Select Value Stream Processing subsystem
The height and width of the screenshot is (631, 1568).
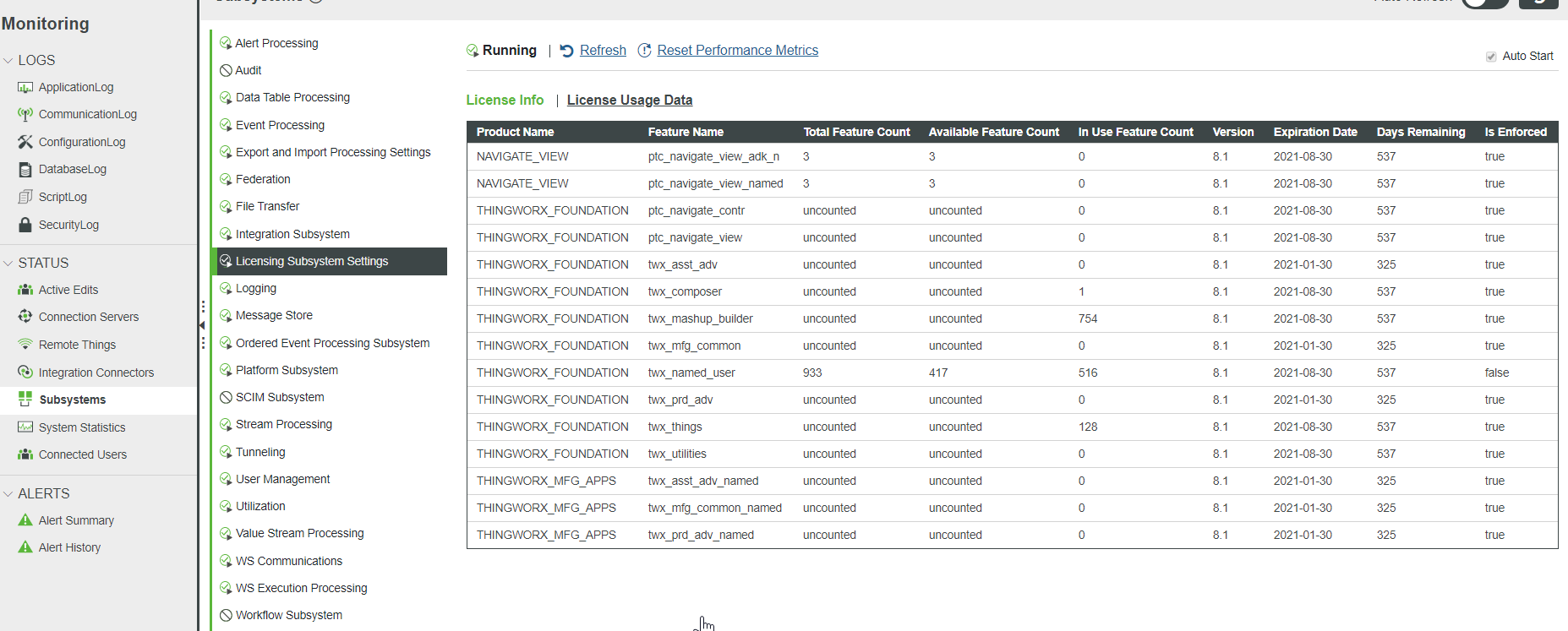pyautogui.click(x=299, y=533)
